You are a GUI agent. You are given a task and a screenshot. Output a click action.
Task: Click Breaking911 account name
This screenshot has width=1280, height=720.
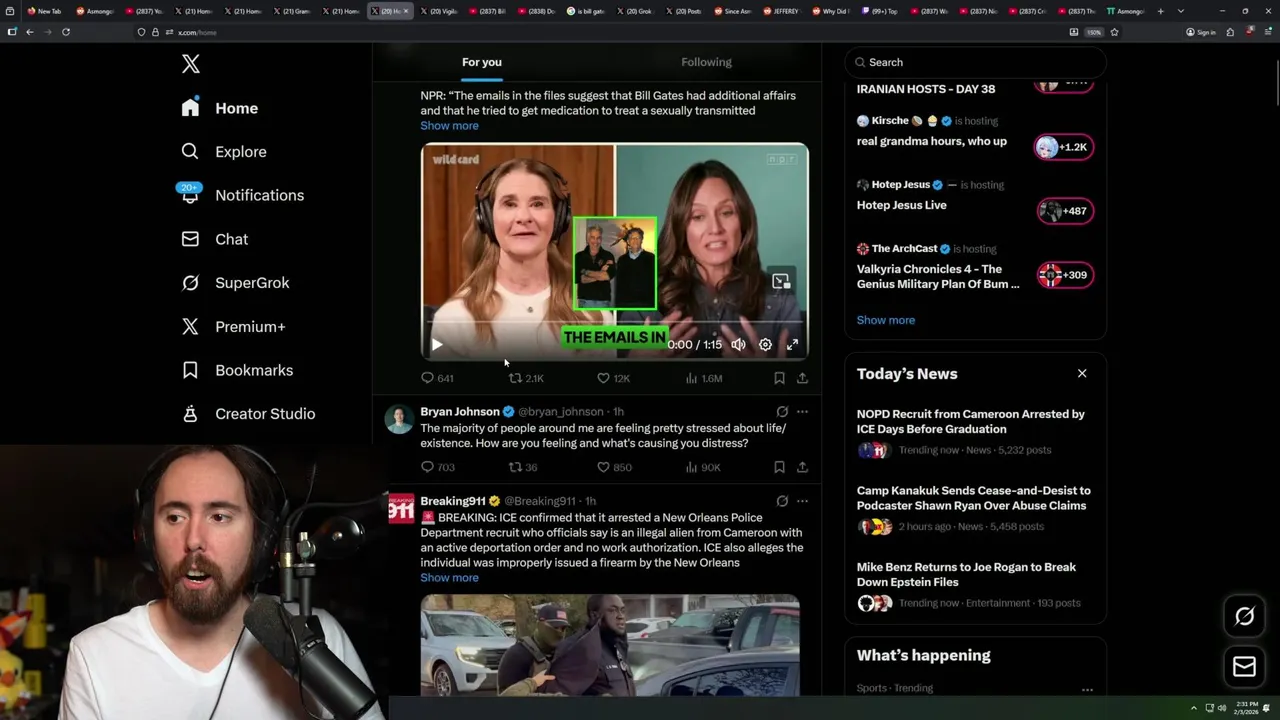(x=453, y=501)
